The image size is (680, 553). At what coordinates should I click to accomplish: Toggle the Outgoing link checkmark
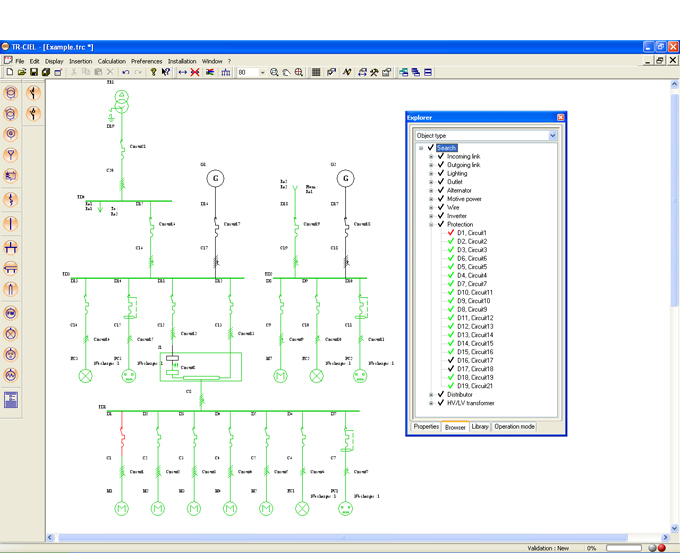pyautogui.click(x=441, y=165)
